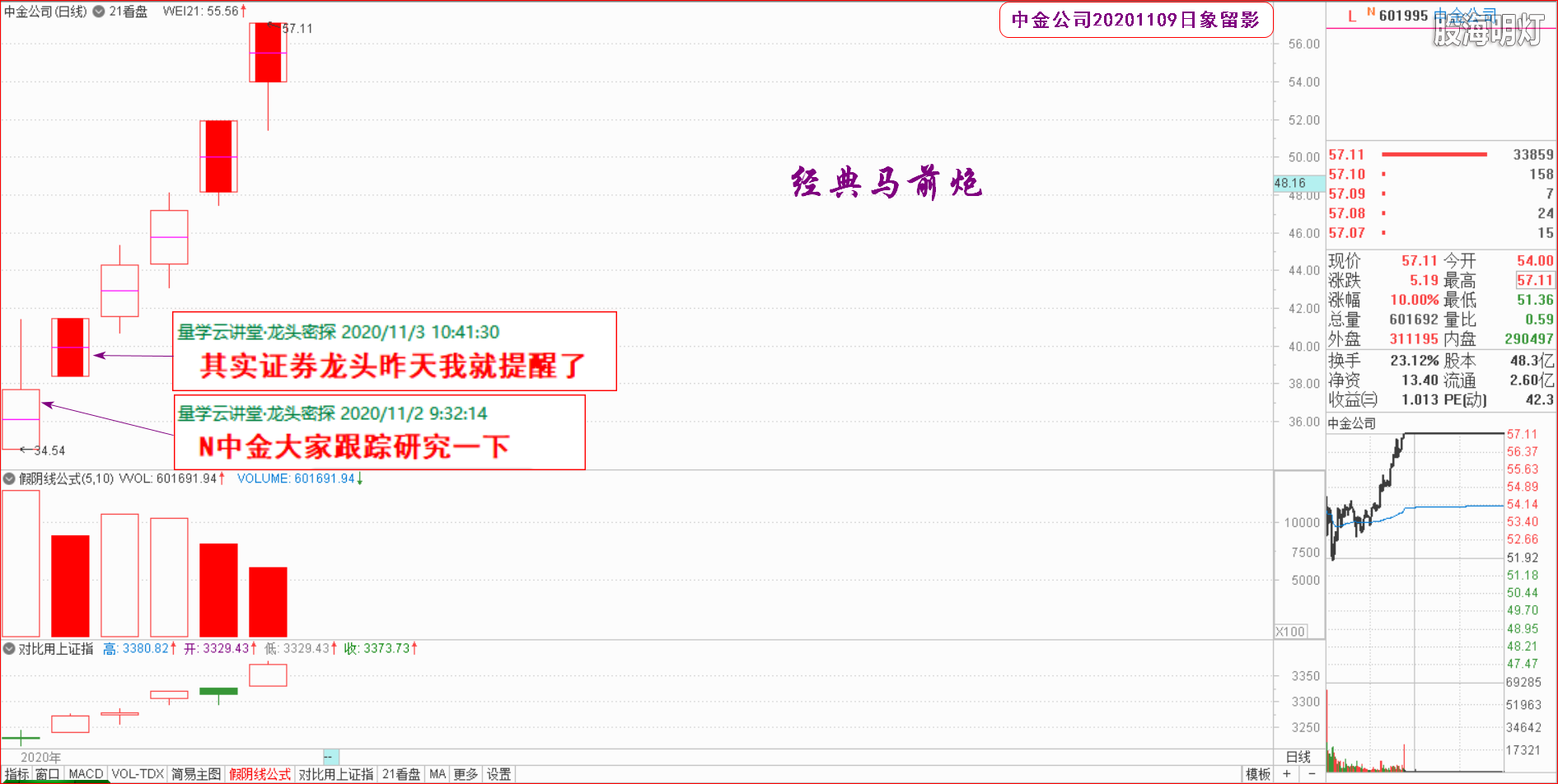This screenshot has width=1558, height=784.
Task: Click the 模板 template button
Action: 1258,774
